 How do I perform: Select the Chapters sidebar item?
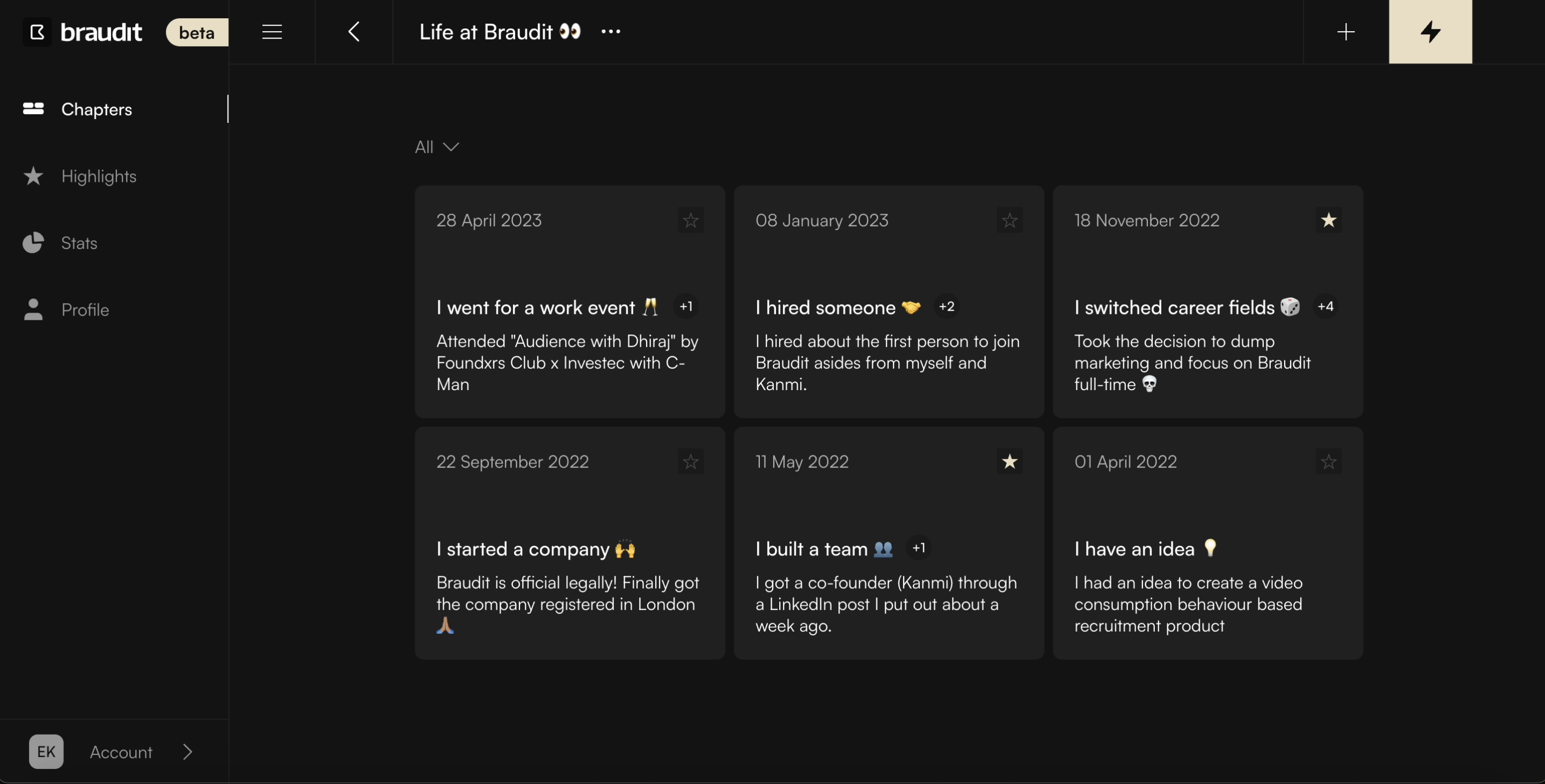(x=96, y=109)
